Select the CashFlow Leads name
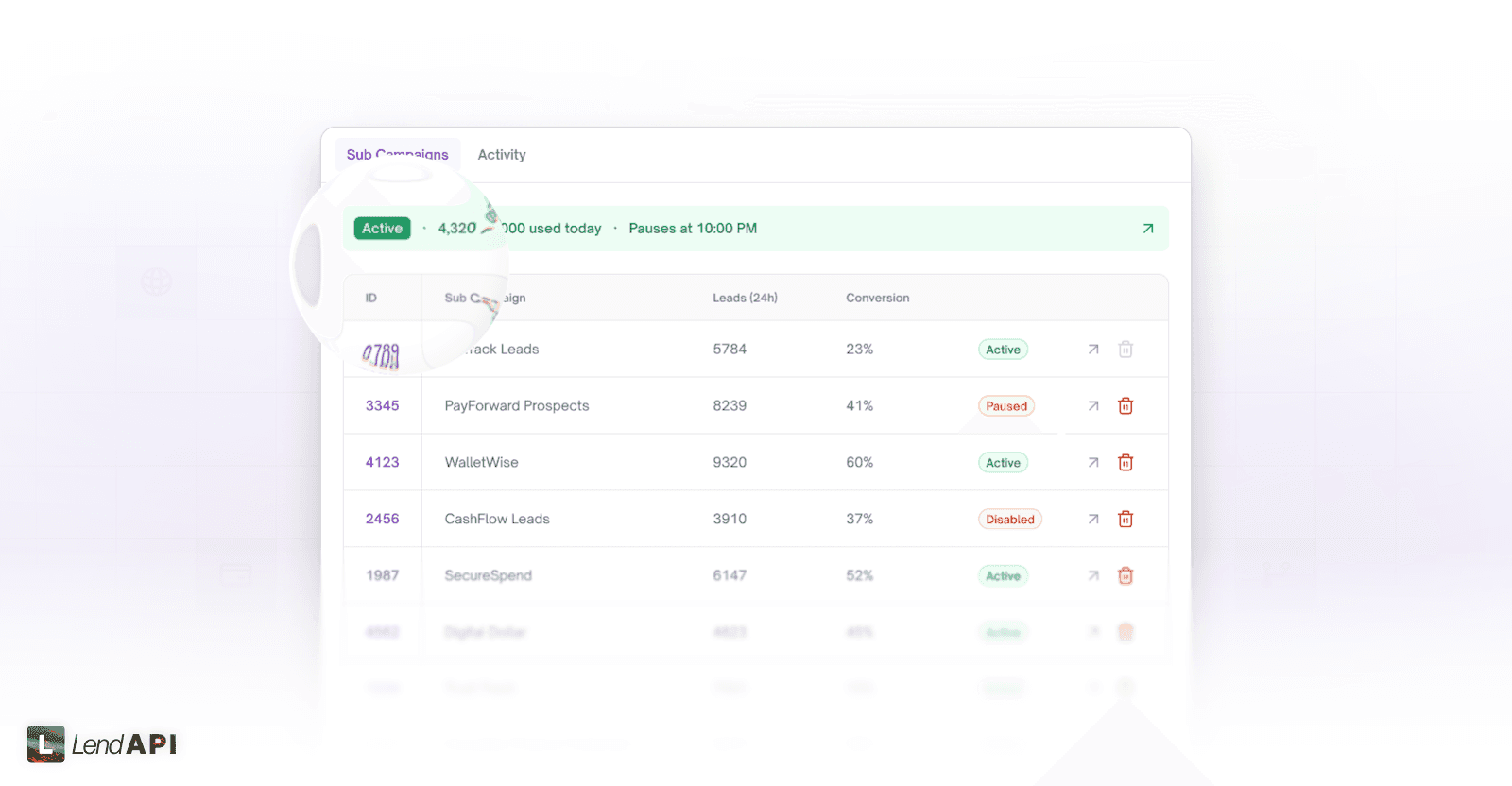 pyautogui.click(x=497, y=520)
